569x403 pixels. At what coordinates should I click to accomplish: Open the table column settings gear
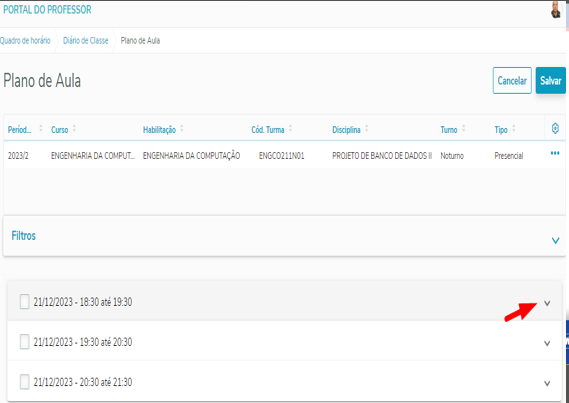[x=555, y=128]
